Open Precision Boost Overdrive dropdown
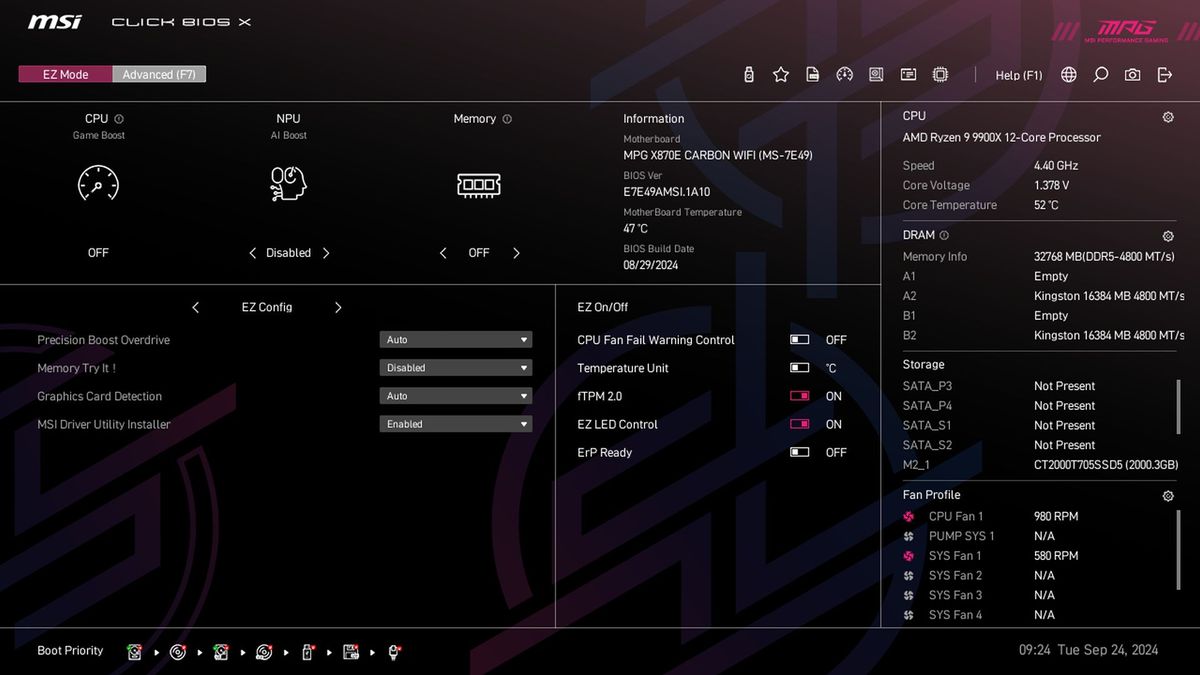Viewport: 1200px width, 675px height. pyautogui.click(x=456, y=340)
